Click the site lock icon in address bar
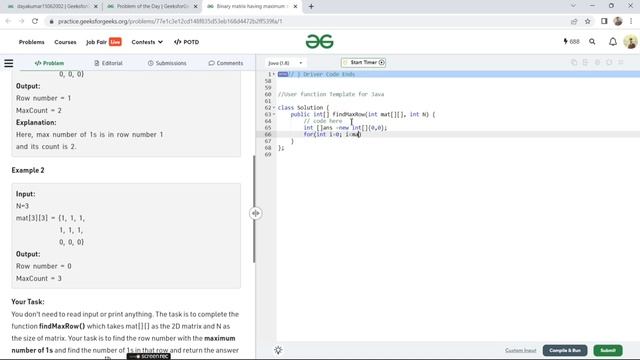 [x=51, y=21]
